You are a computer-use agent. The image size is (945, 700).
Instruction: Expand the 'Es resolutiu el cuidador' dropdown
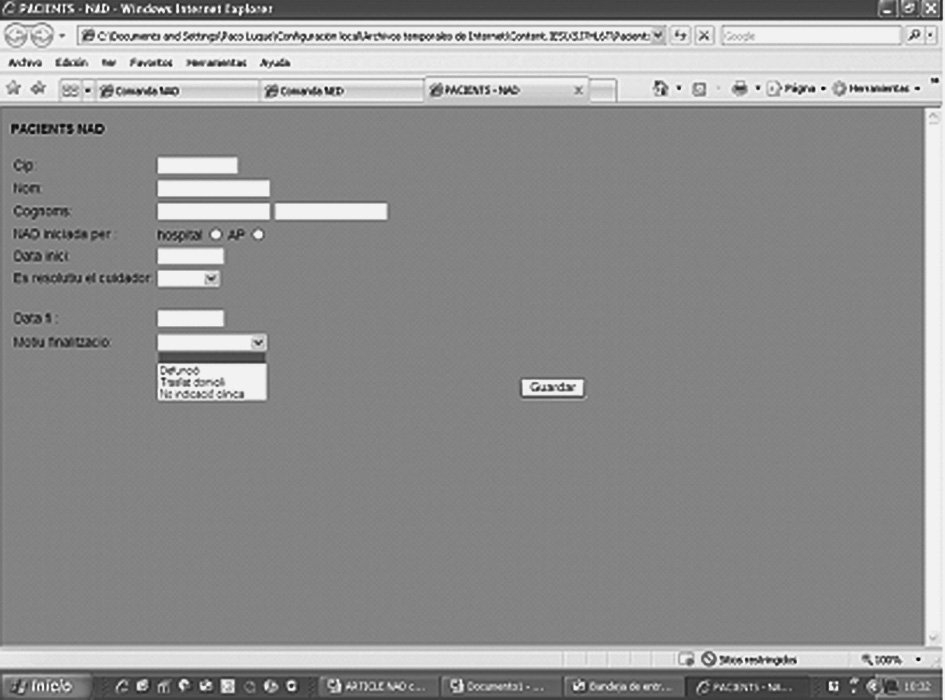coord(210,279)
